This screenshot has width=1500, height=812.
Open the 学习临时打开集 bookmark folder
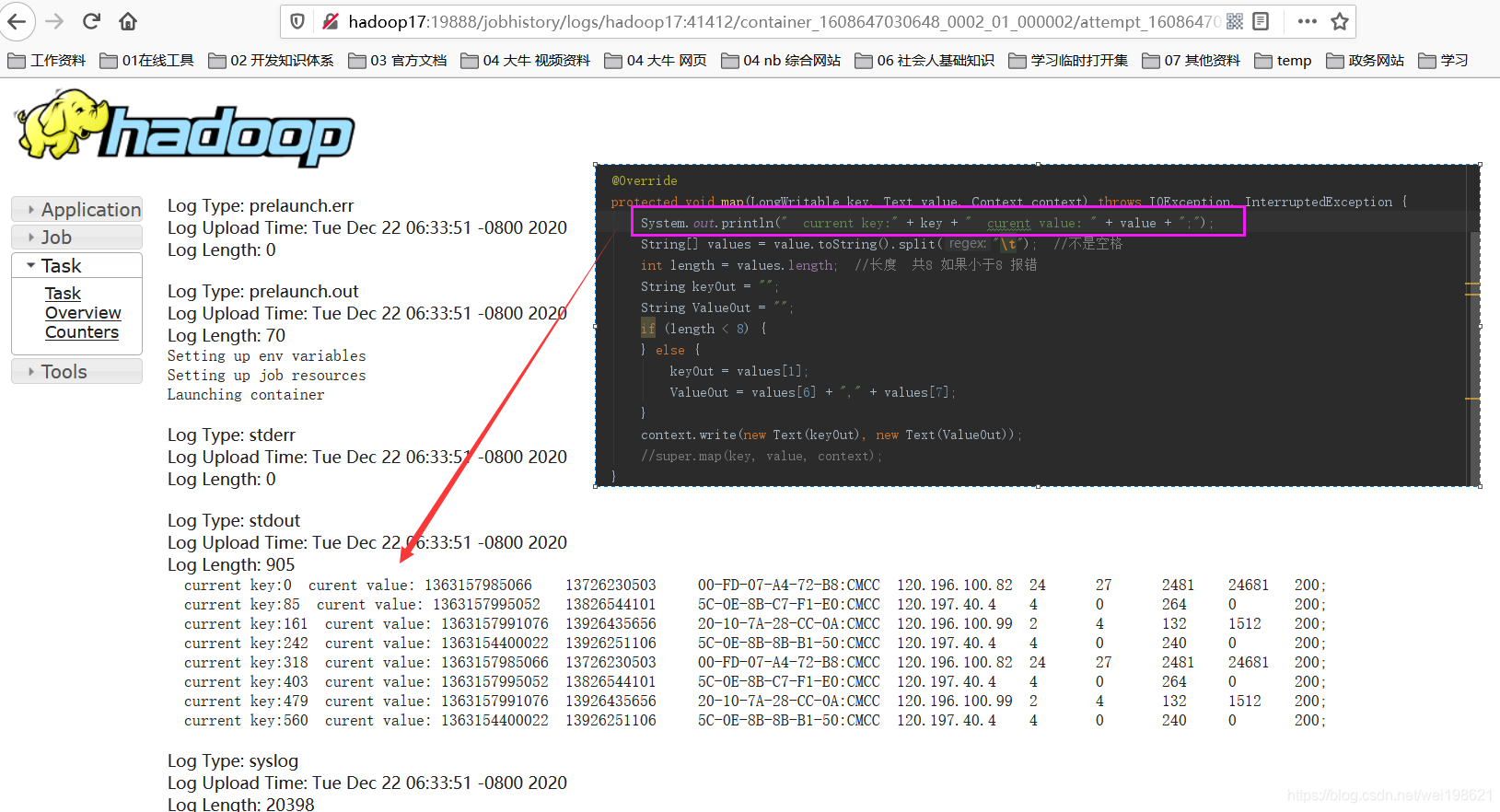1068,61
